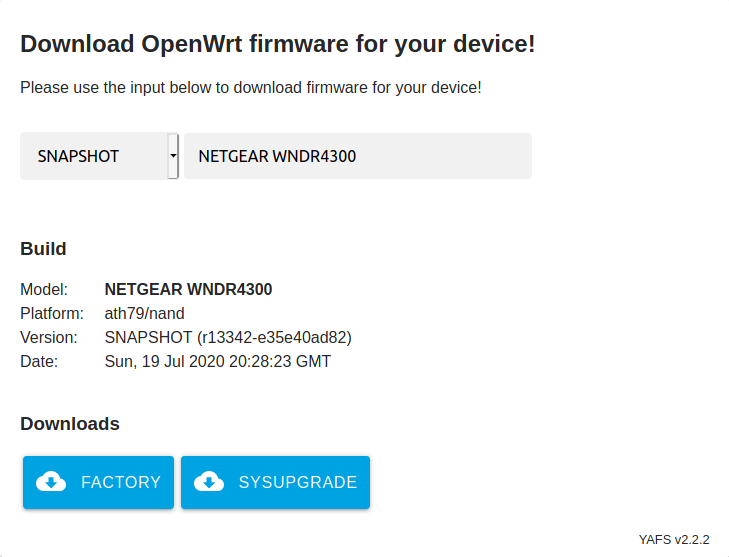Click the cloud download icon on FACTORY
729x557 pixels.
[51, 482]
